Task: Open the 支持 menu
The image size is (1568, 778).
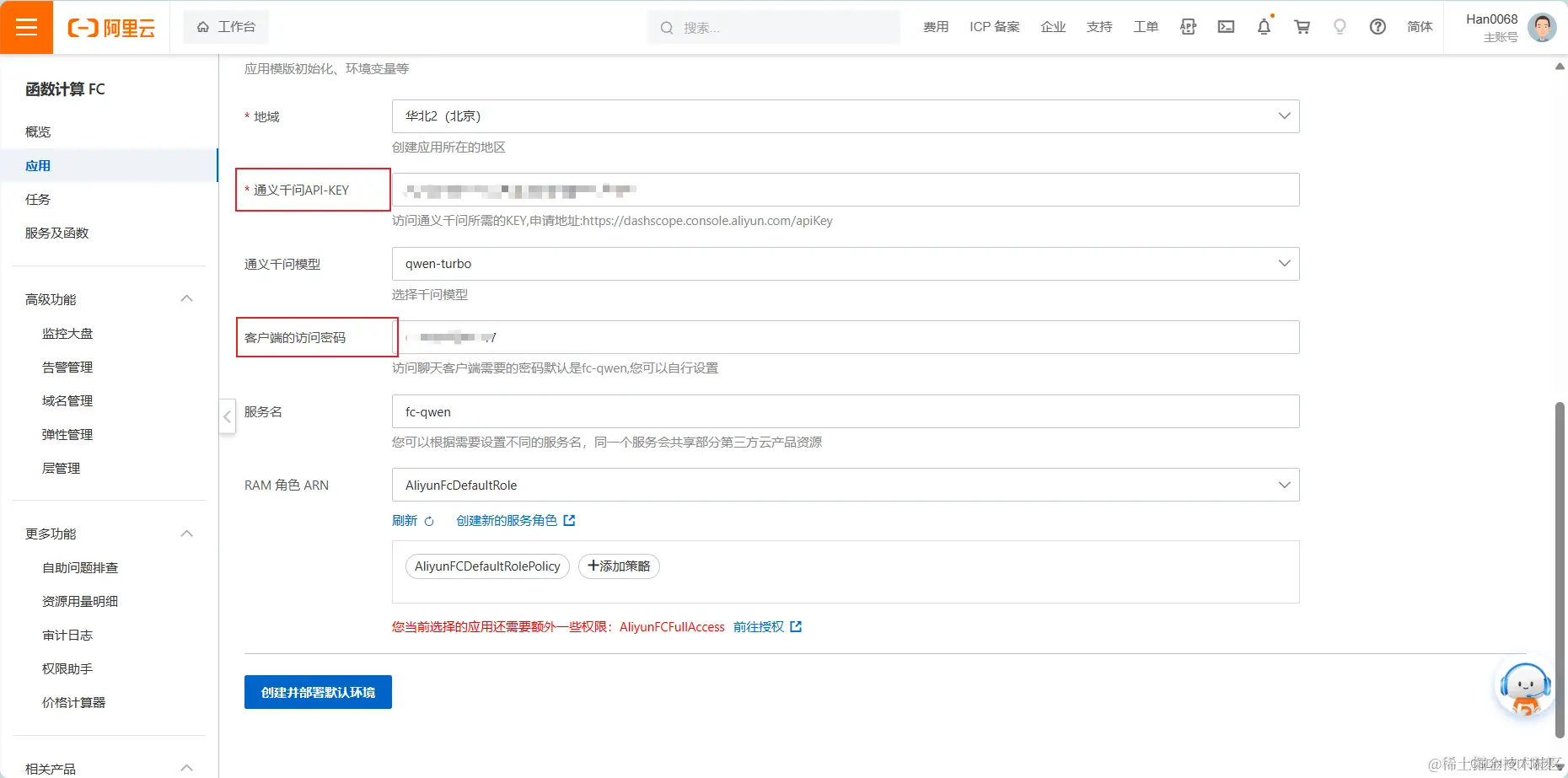Action: click(x=1099, y=27)
